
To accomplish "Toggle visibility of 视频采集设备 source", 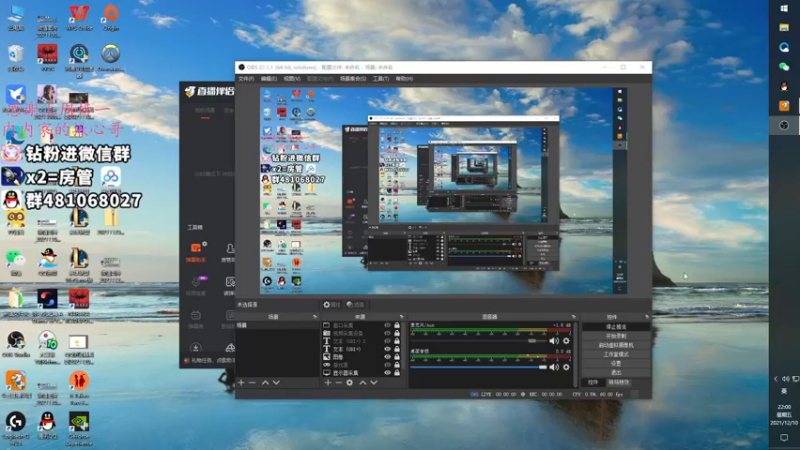I will point(387,333).
